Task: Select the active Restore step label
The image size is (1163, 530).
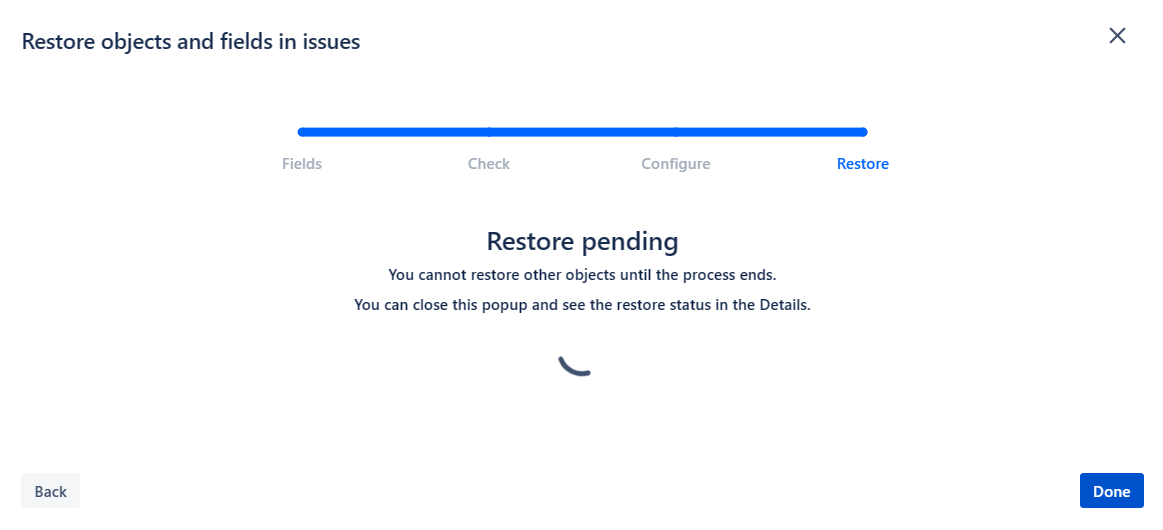Action: click(x=863, y=164)
